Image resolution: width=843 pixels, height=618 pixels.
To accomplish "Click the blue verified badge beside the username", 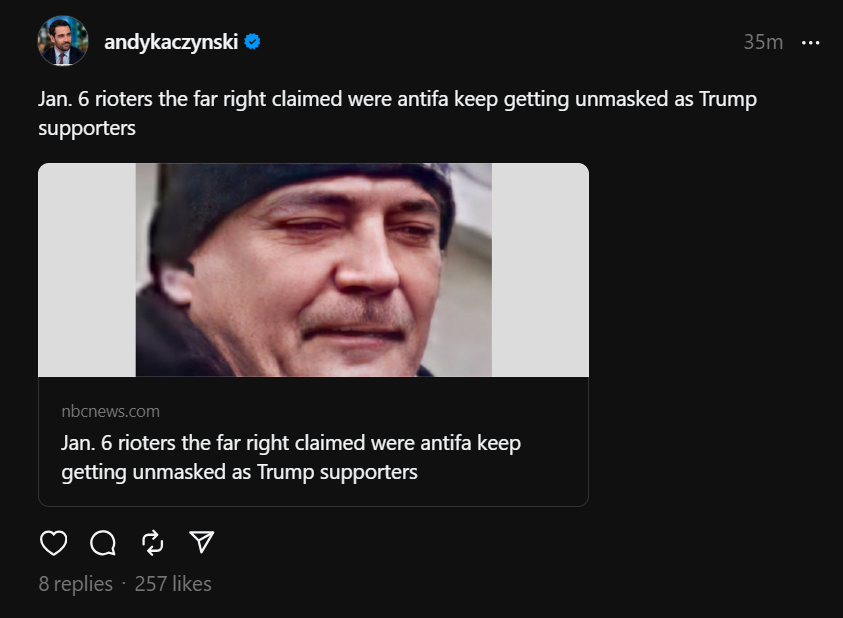I will 253,42.
